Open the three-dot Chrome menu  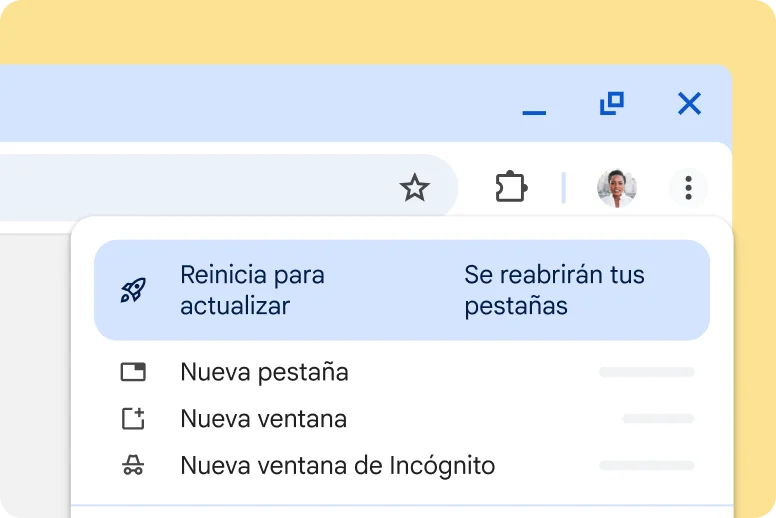(x=688, y=187)
